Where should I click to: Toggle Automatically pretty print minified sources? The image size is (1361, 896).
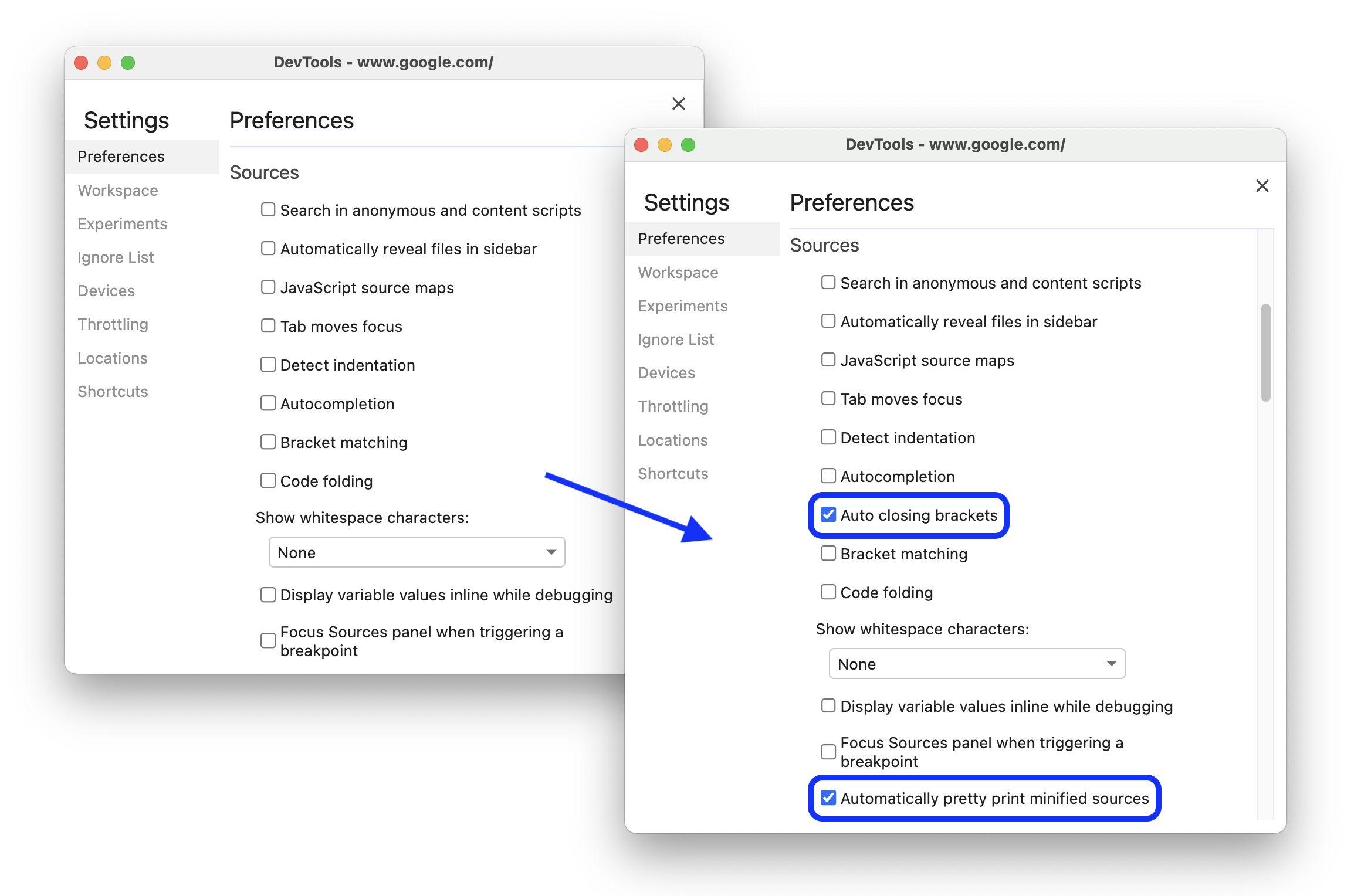829,798
